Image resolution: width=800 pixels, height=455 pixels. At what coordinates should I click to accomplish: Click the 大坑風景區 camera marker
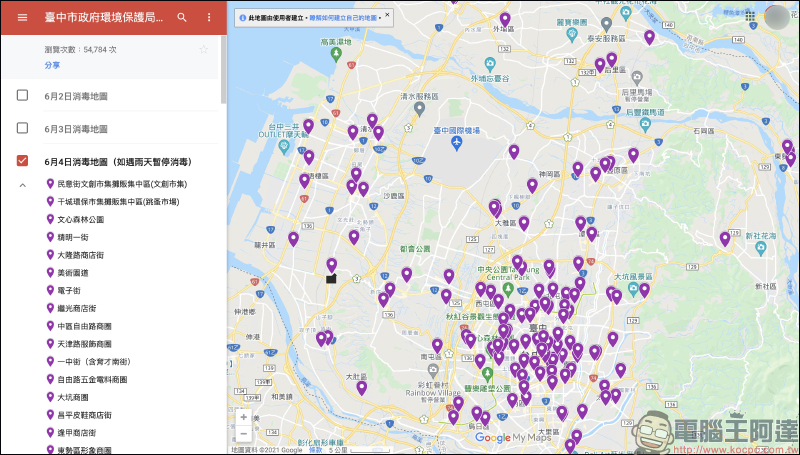point(633,290)
